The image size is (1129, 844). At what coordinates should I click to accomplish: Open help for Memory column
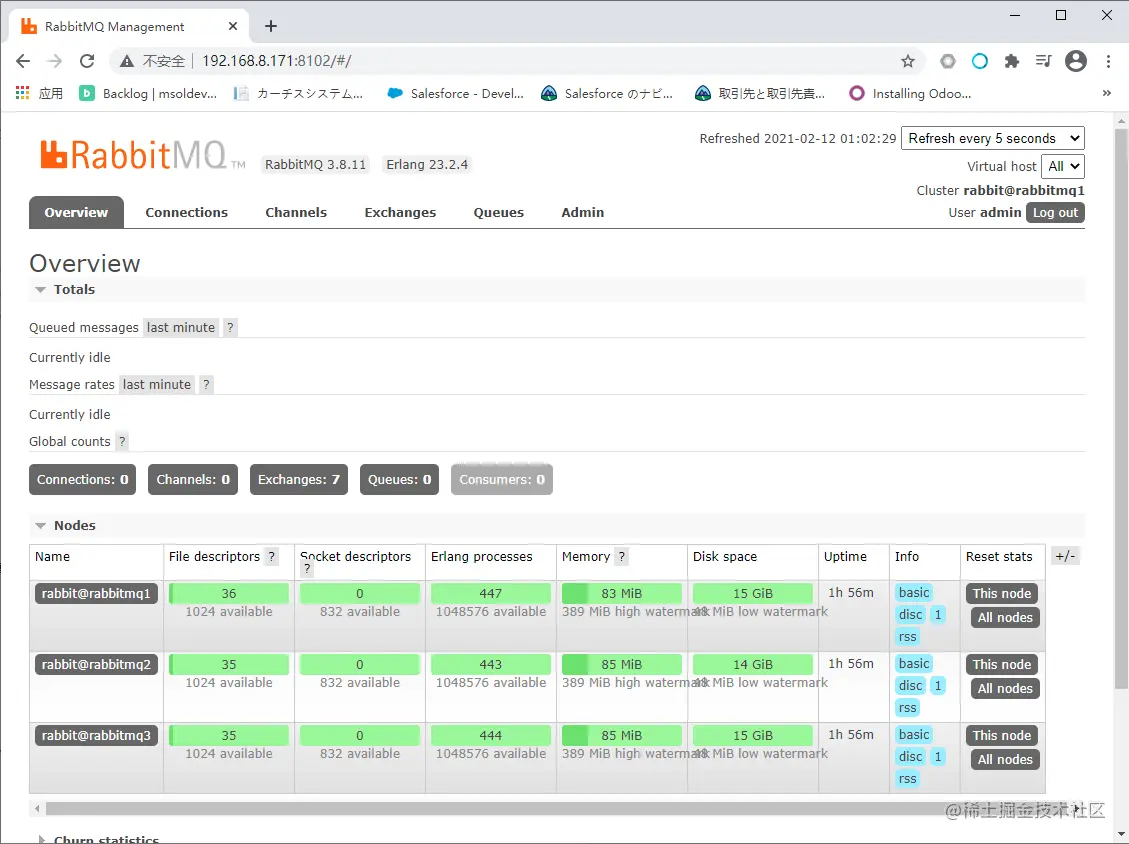pyautogui.click(x=622, y=557)
